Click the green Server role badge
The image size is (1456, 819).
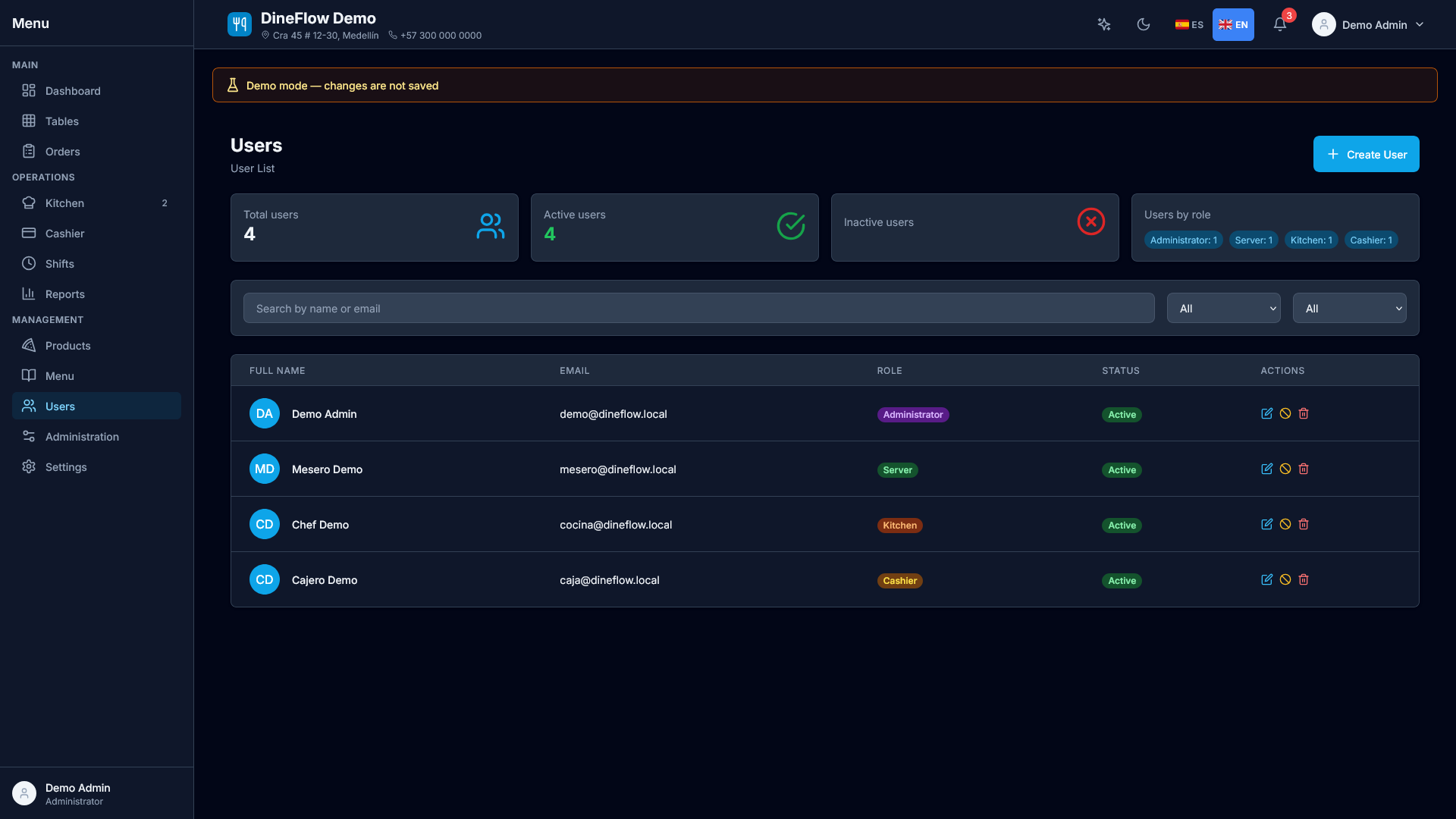point(897,469)
